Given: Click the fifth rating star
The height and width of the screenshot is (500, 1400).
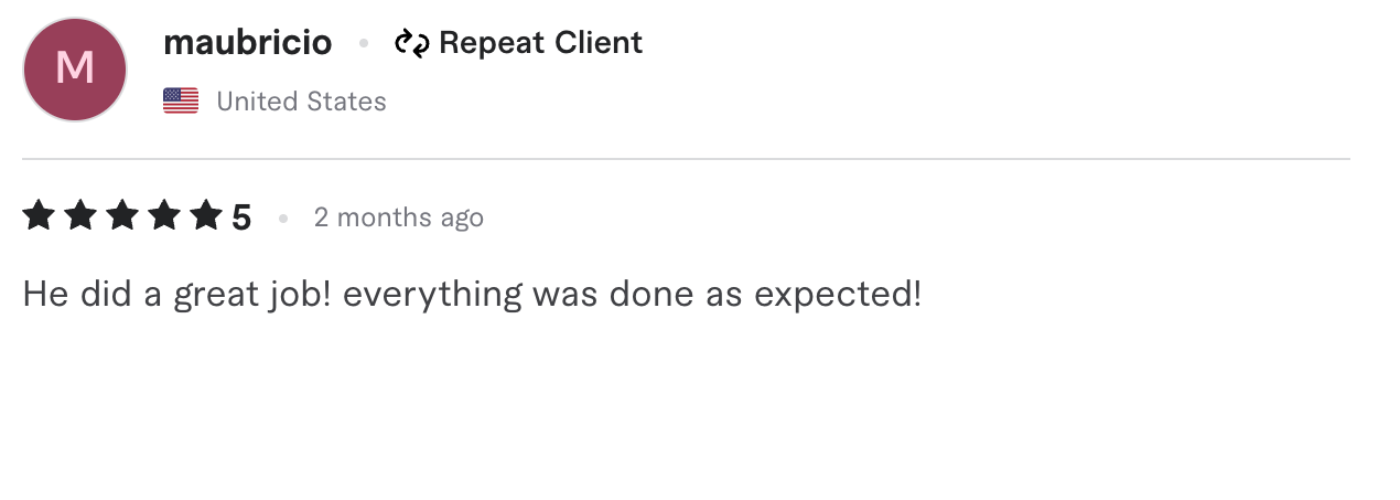Looking at the screenshot, I should [x=207, y=216].
